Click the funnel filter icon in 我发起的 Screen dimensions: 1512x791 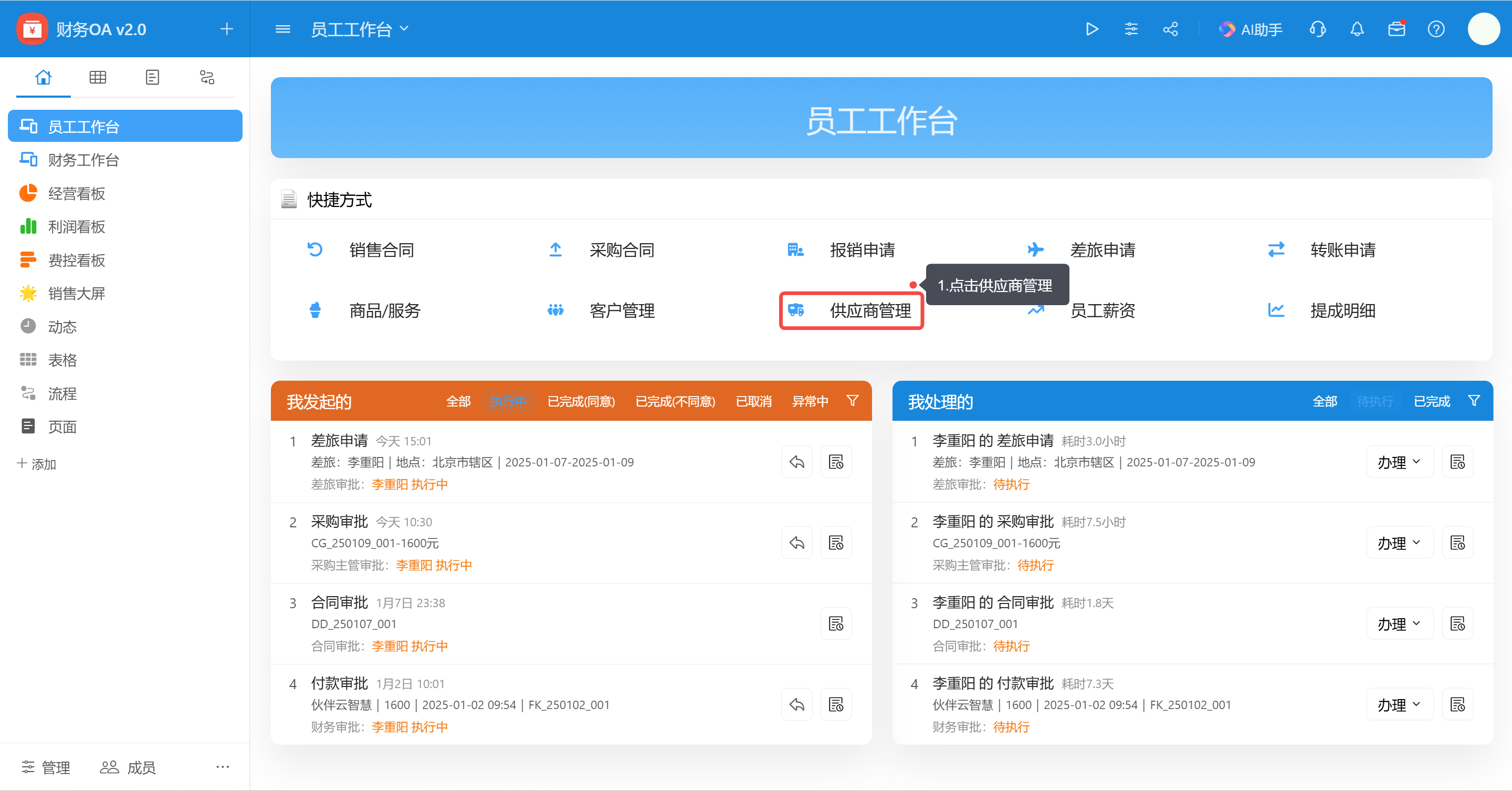pos(852,401)
